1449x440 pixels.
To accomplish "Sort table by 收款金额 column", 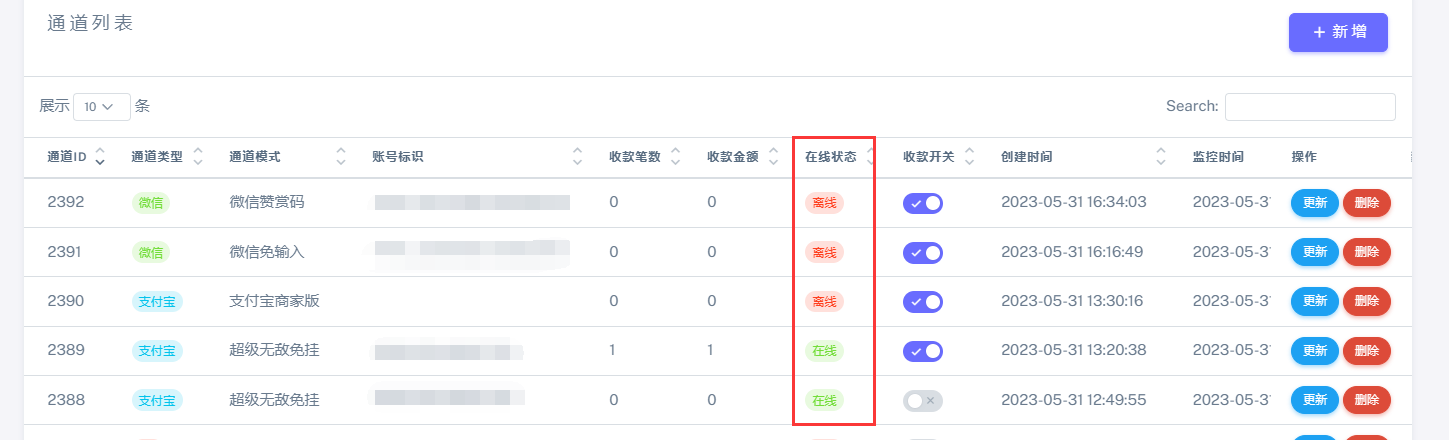I will [773, 157].
